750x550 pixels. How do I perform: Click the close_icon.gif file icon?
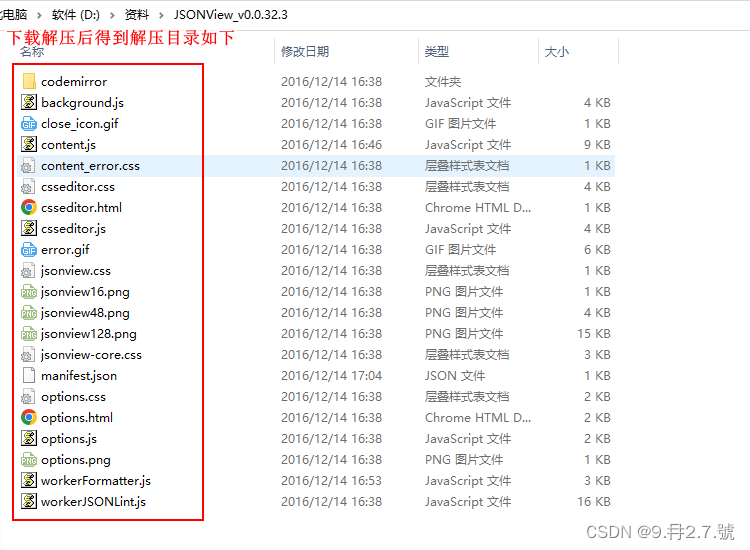click(x=29, y=123)
